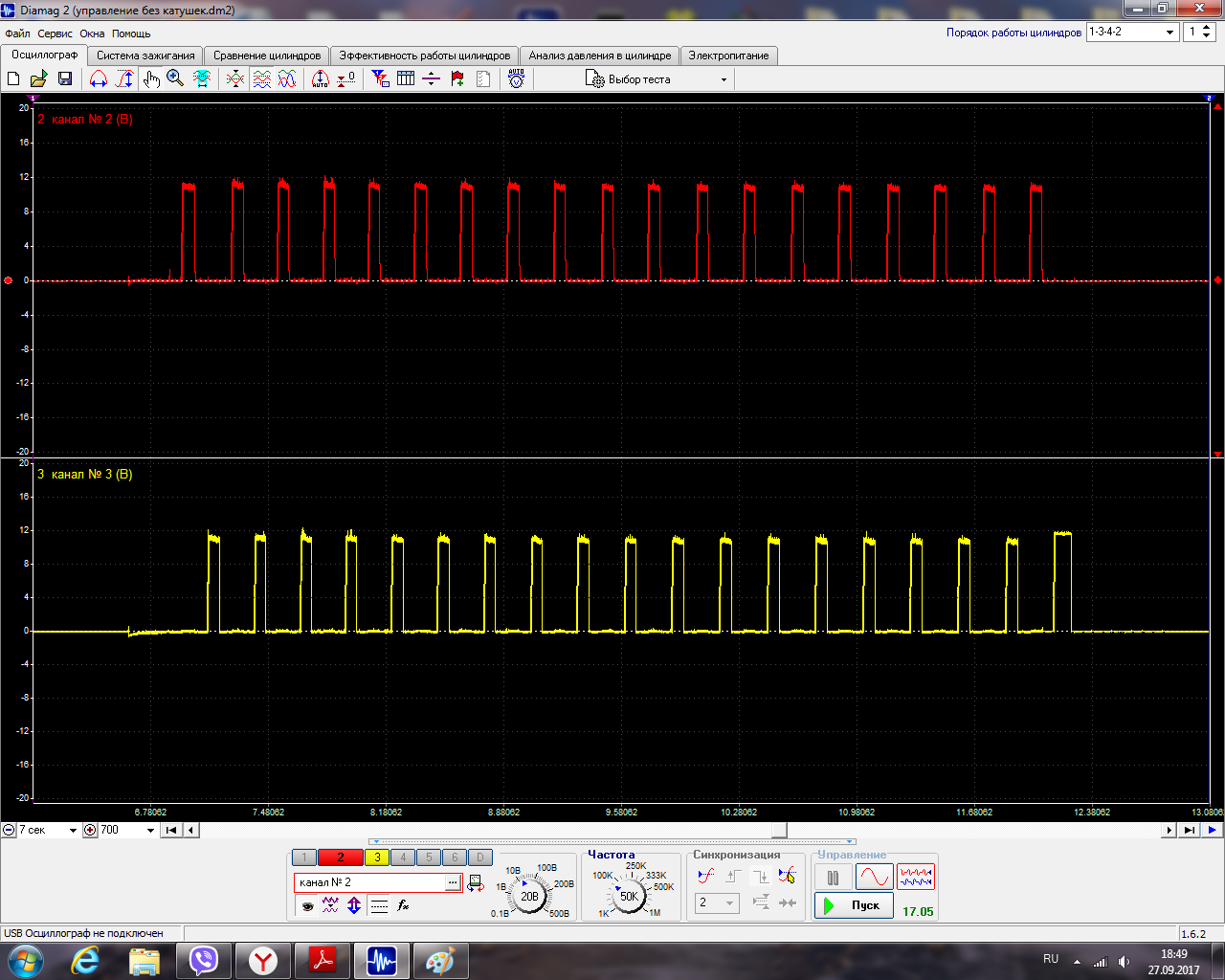Open the Синхронизация channel dropdown showing 2

[x=717, y=902]
